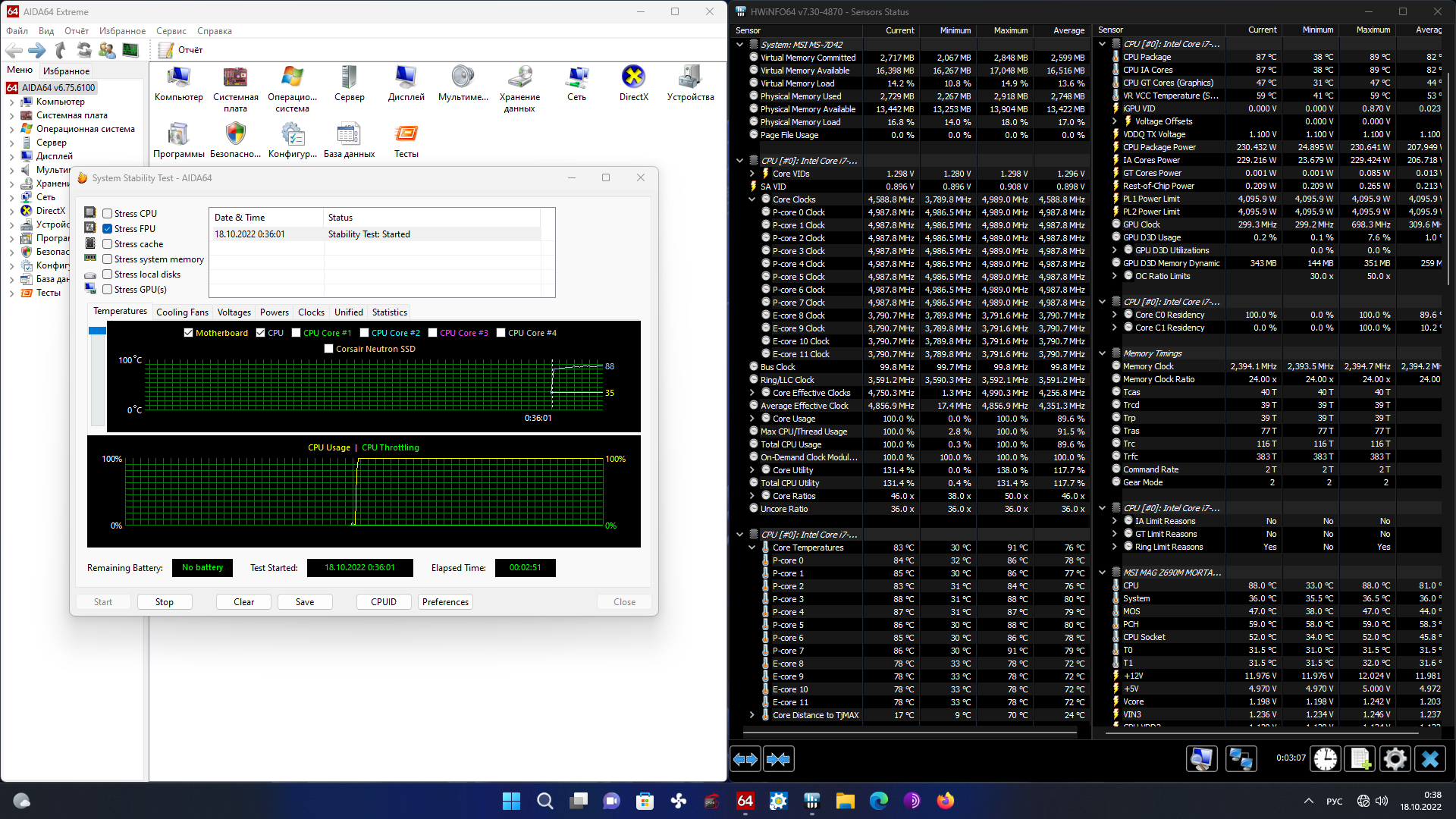Switch to the Cooling Fans tab
Image resolution: width=1456 pixels, height=819 pixels.
[x=182, y=312]
